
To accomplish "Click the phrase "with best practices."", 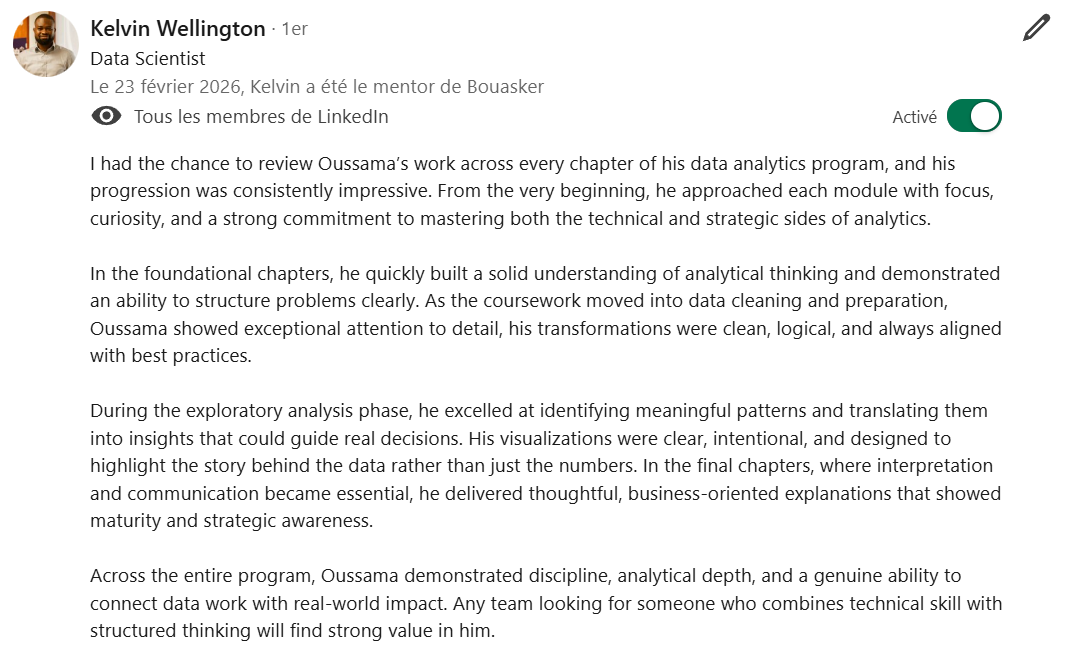I will pyautogui.click(x=171, y=356).
